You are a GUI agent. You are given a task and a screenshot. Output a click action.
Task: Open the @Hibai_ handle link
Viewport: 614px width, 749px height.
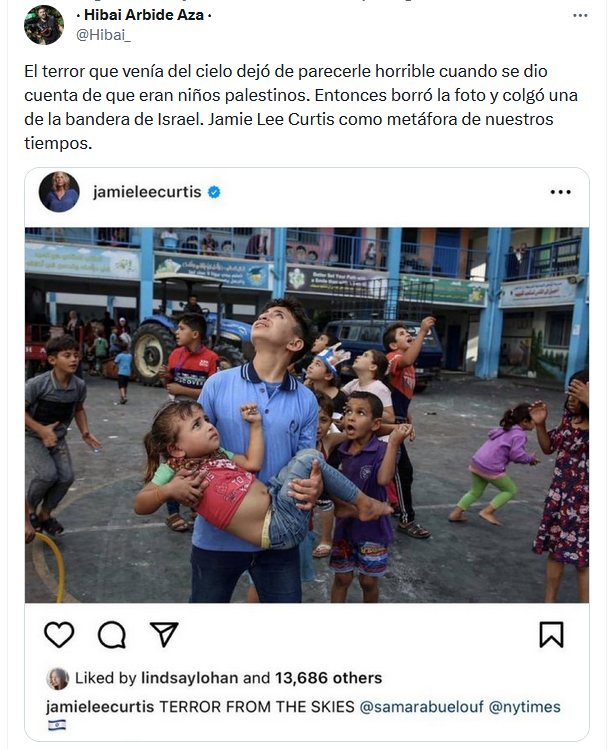click(x=103, y=35)
